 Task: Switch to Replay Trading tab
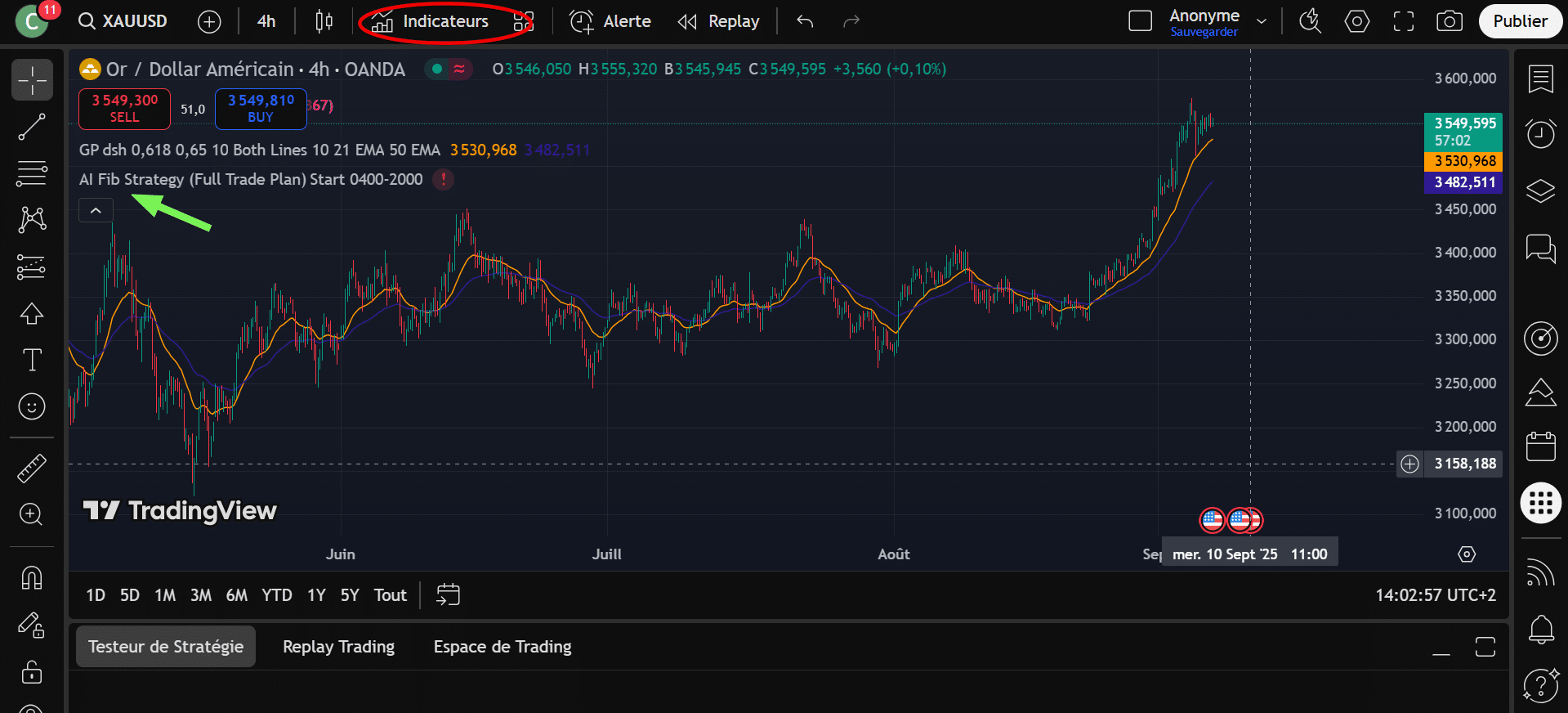tap(338, 647)
